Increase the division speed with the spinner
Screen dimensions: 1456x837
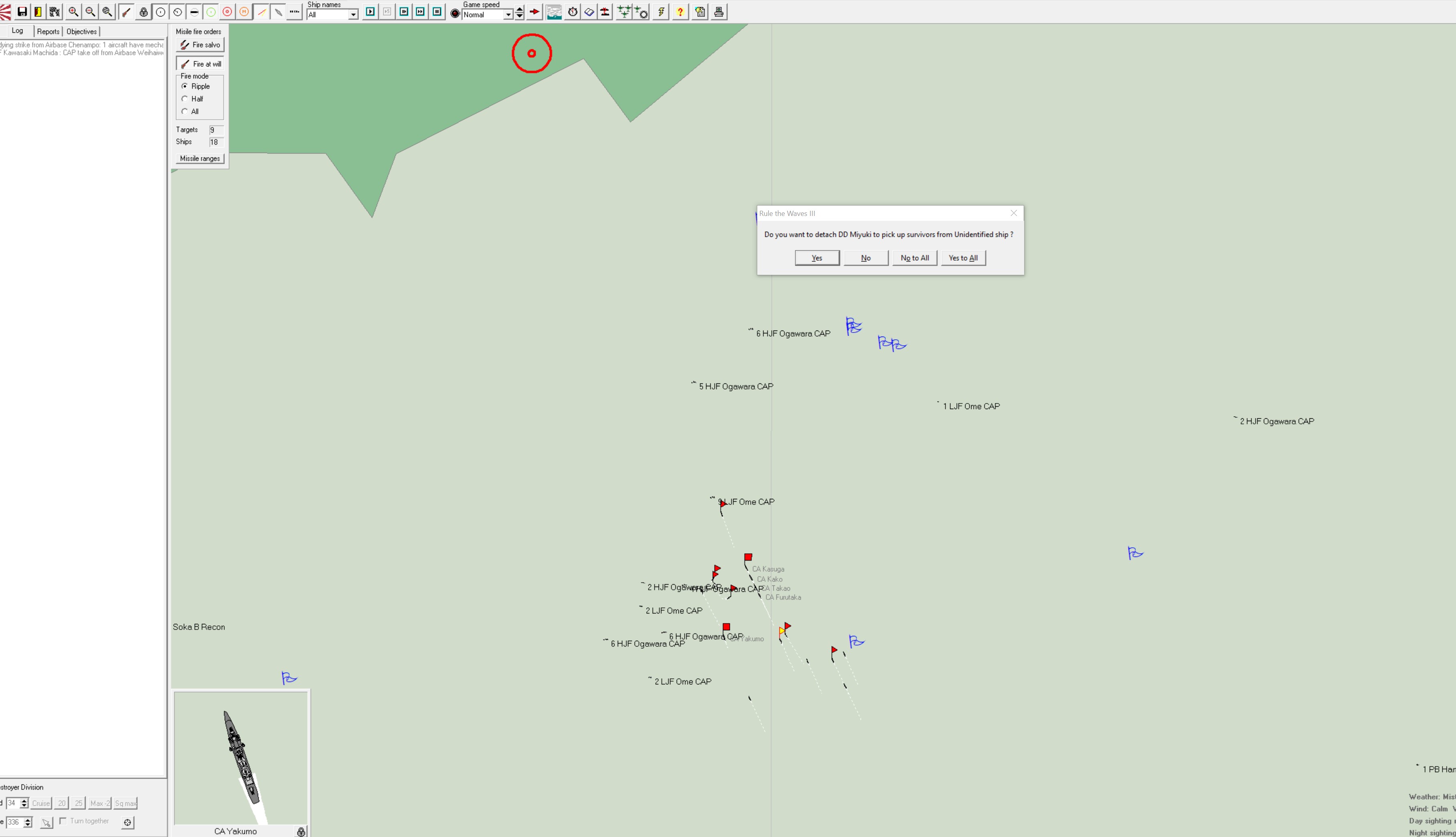click(24, 801)
